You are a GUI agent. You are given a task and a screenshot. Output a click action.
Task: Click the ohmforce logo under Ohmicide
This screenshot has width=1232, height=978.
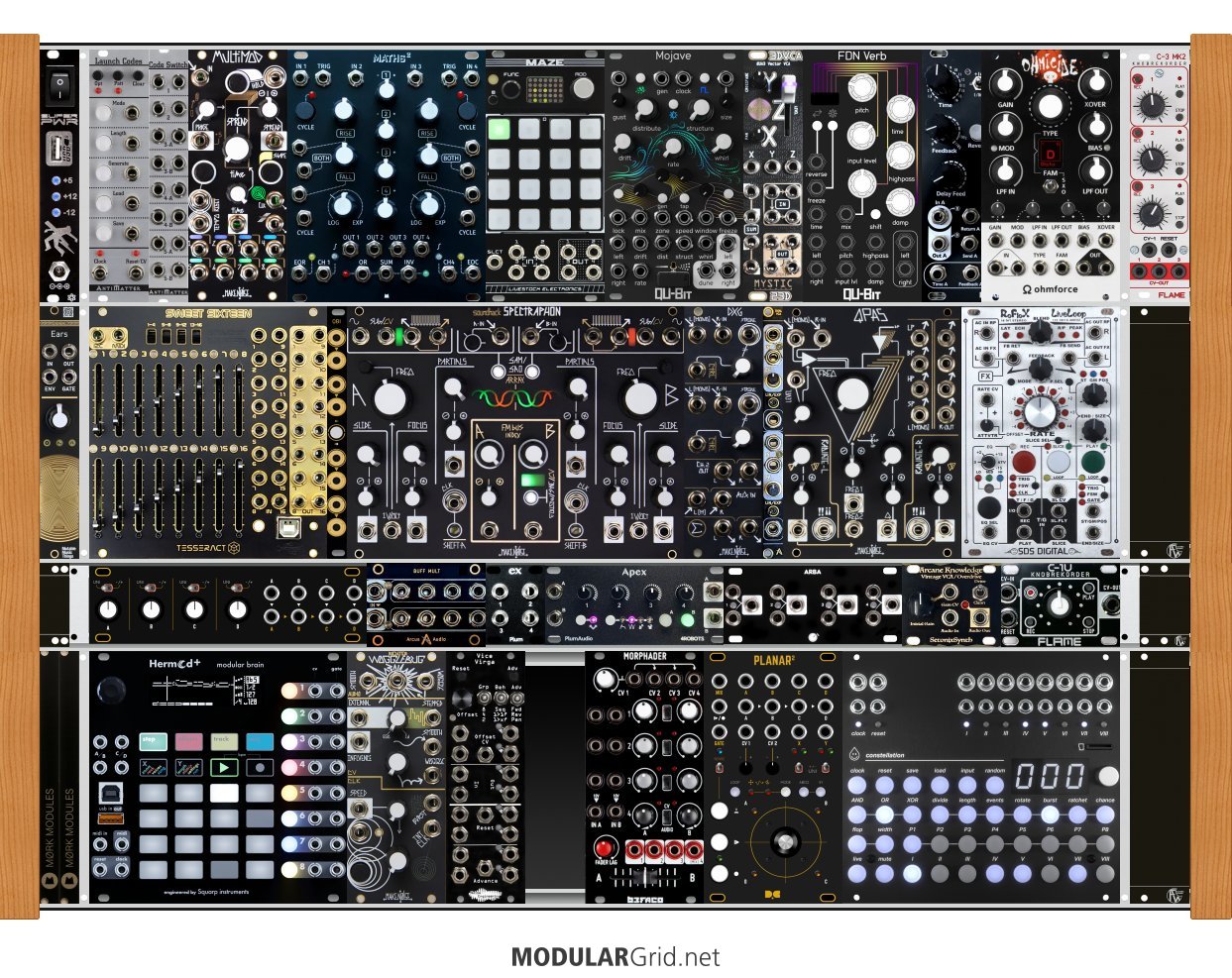pyautogui.click(x=1051, y=289)
